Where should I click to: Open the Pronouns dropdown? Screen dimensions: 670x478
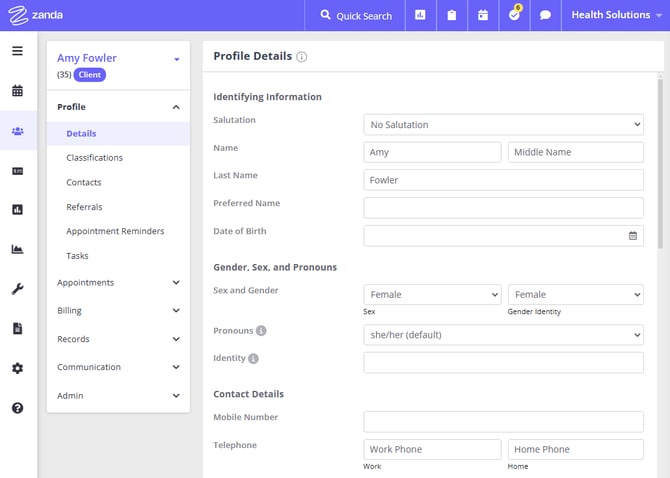[x=503, y=335]
